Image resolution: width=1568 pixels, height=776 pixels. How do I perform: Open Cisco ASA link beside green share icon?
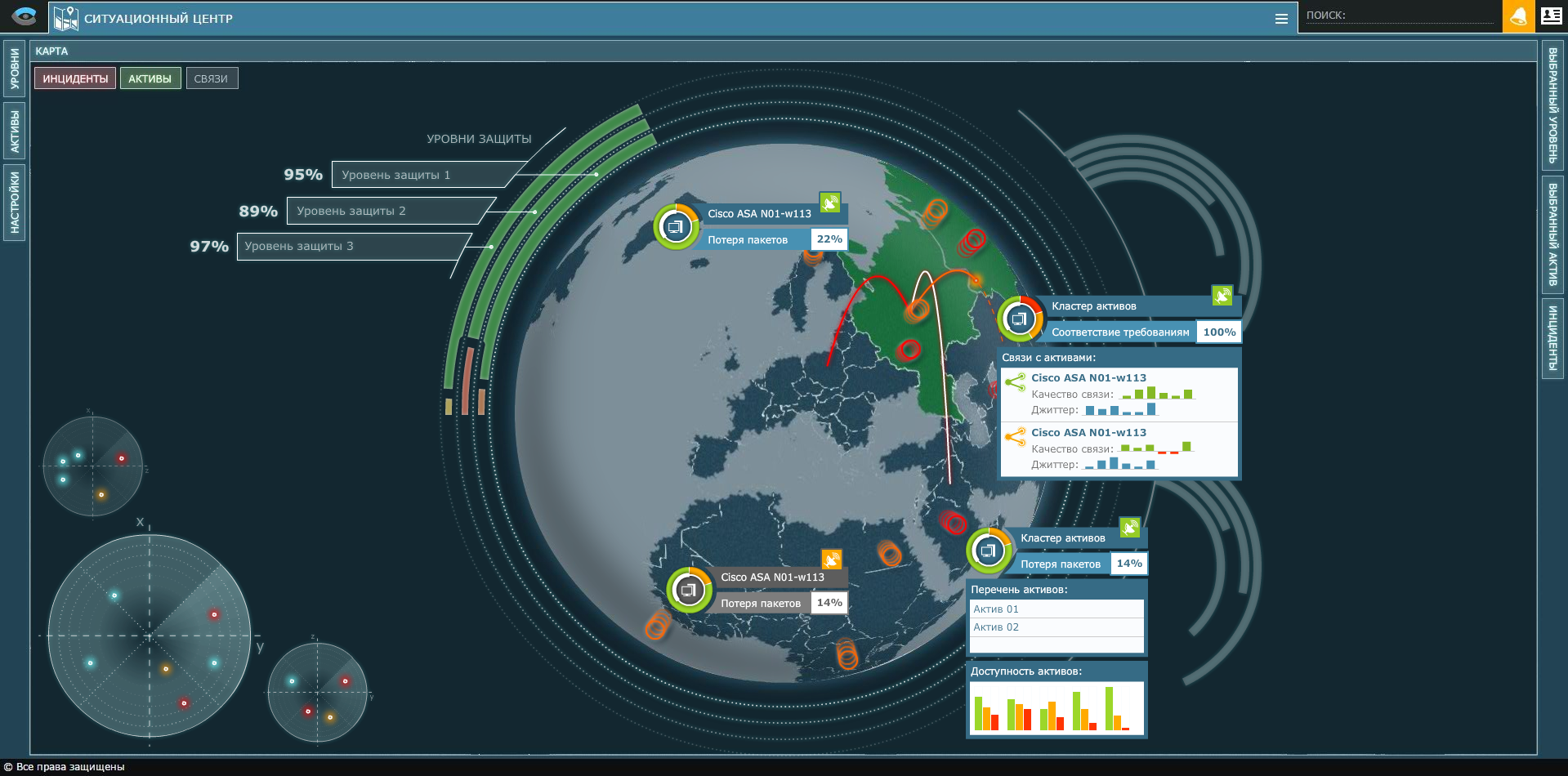(x=1088, y=378)
